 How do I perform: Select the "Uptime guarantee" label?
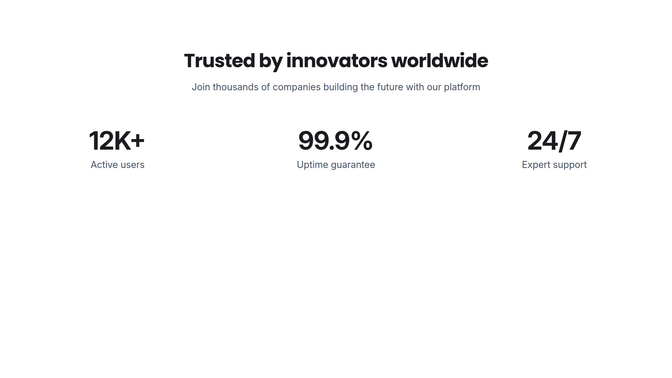(336, 165)
